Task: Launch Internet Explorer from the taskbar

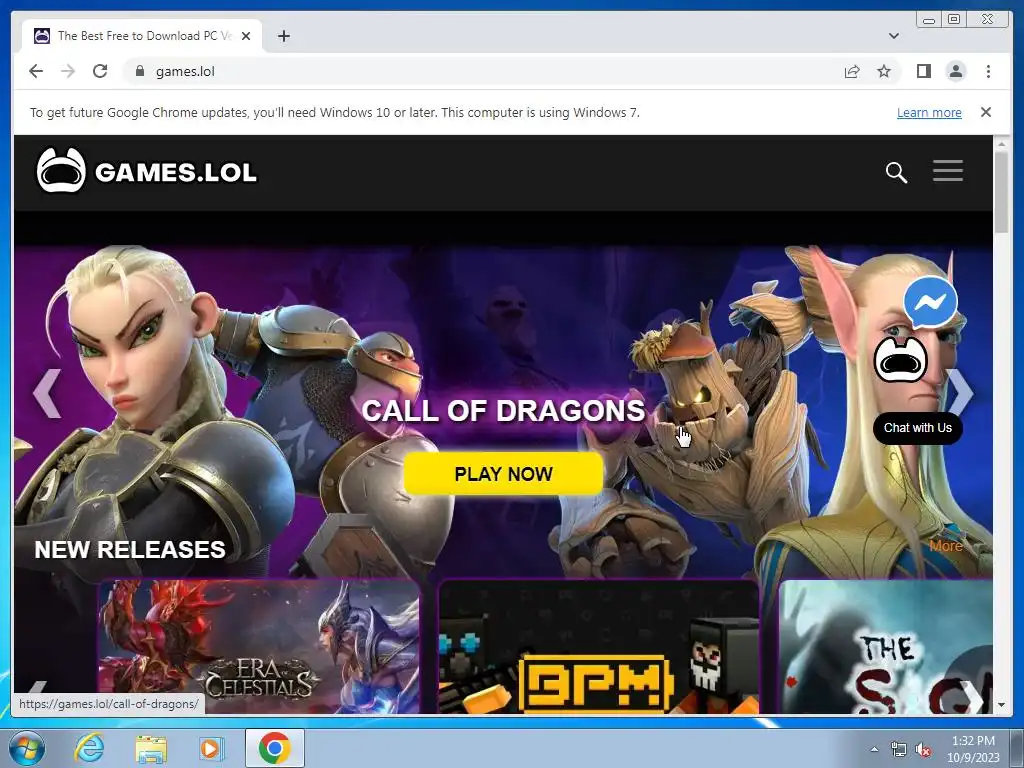Action: pos(89,748)
